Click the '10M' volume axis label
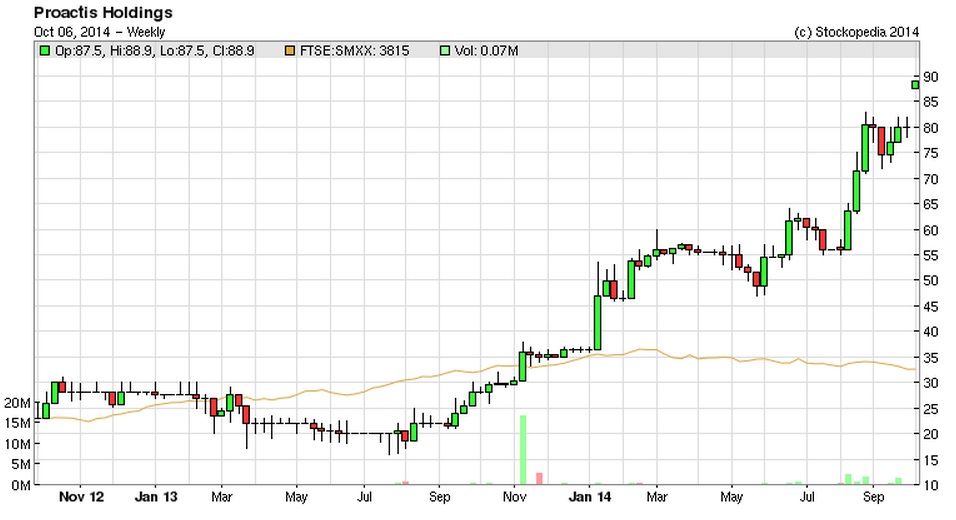This screenshot has width=956, height=520. tap(17, 444)
